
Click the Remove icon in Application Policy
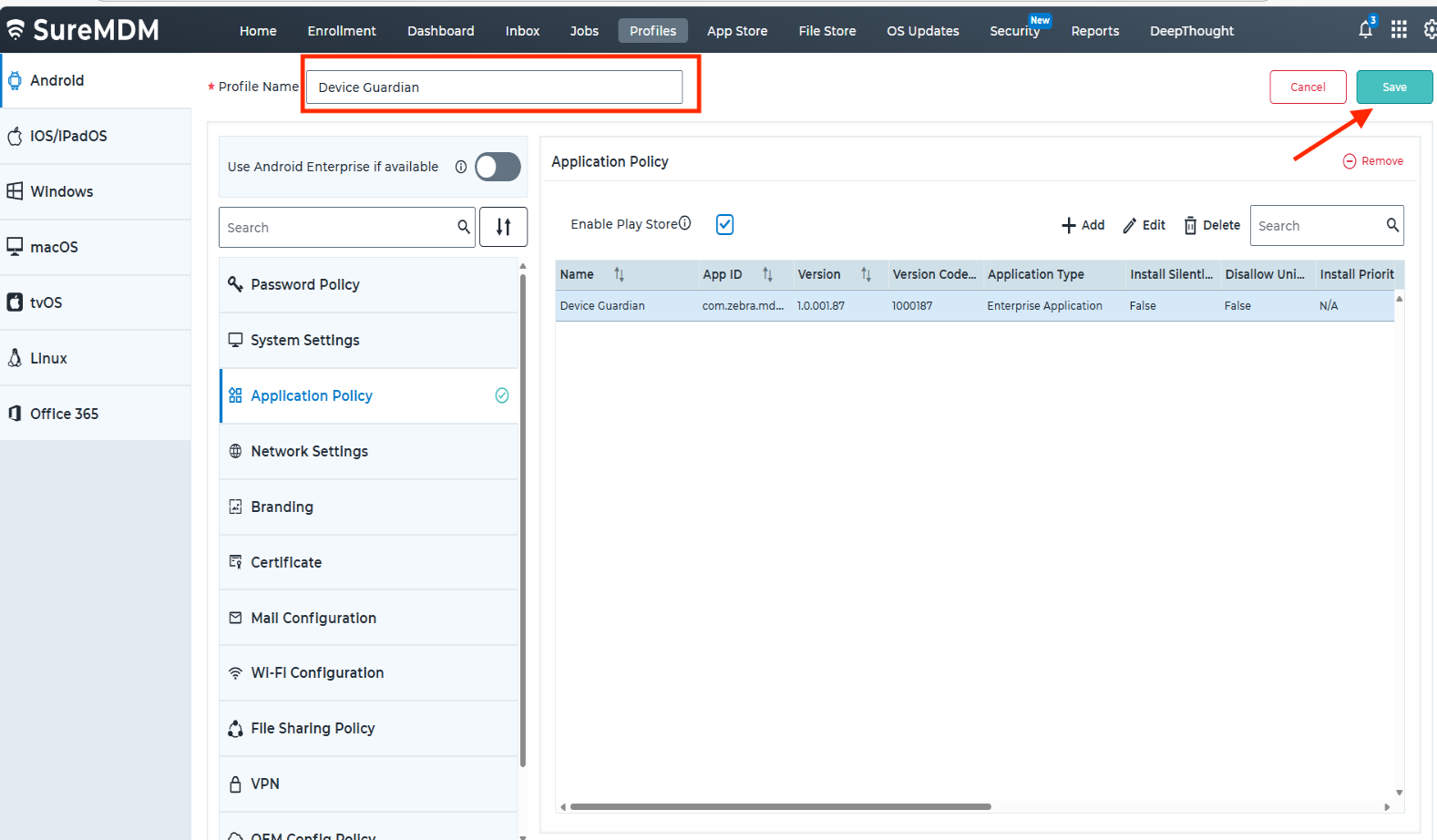1350,161
